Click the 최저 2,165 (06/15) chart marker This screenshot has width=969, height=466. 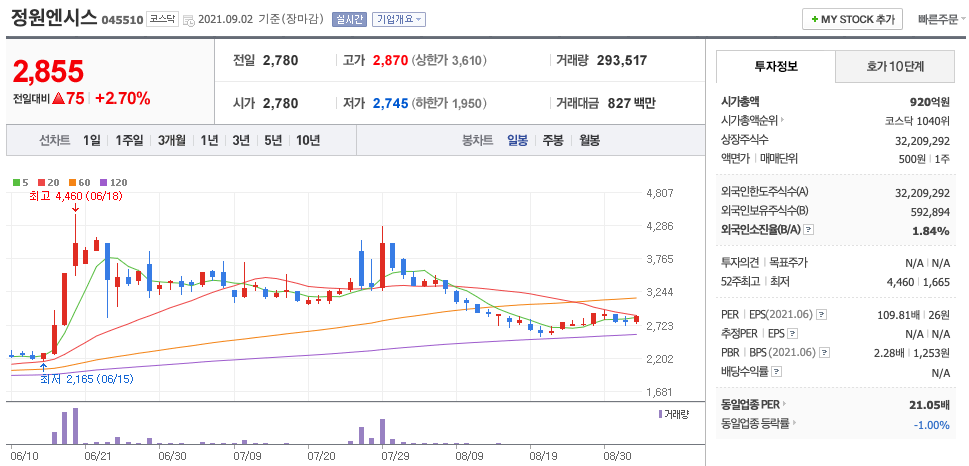[x=87, y=378]
